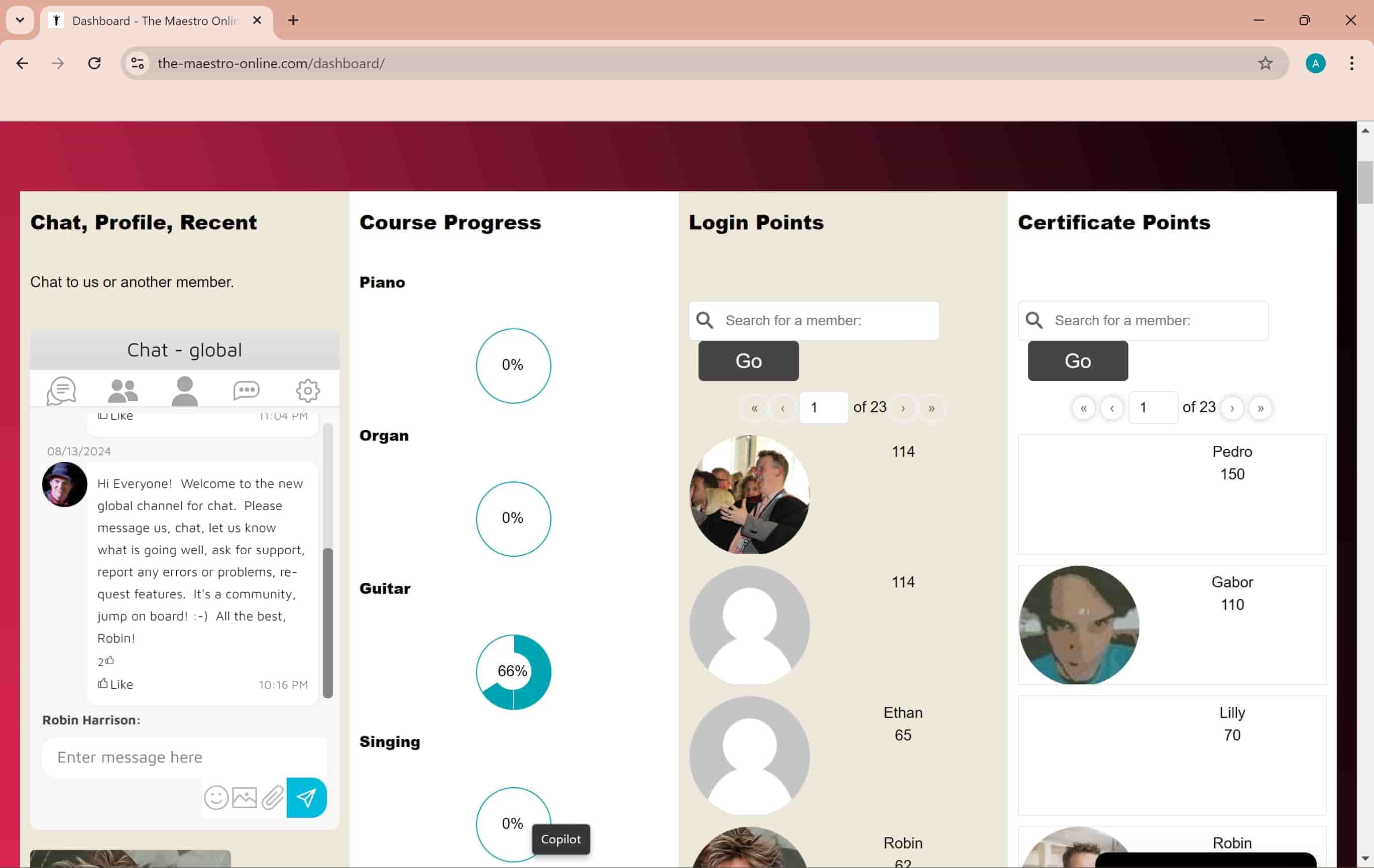Click the Chat - global header

184,349
